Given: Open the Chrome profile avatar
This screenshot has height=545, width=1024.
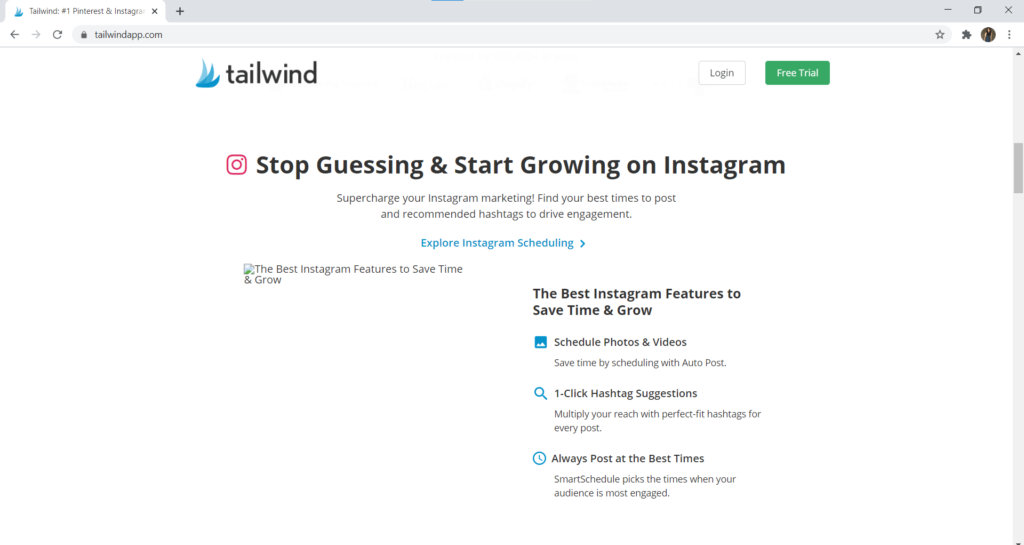Looking at the screenshot, I should pyautogui.click(x=988, y=35).
